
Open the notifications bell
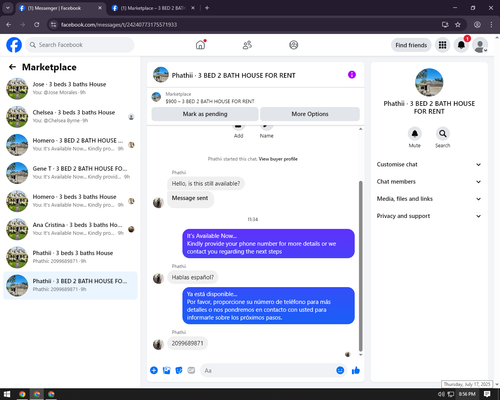[461, 45]
